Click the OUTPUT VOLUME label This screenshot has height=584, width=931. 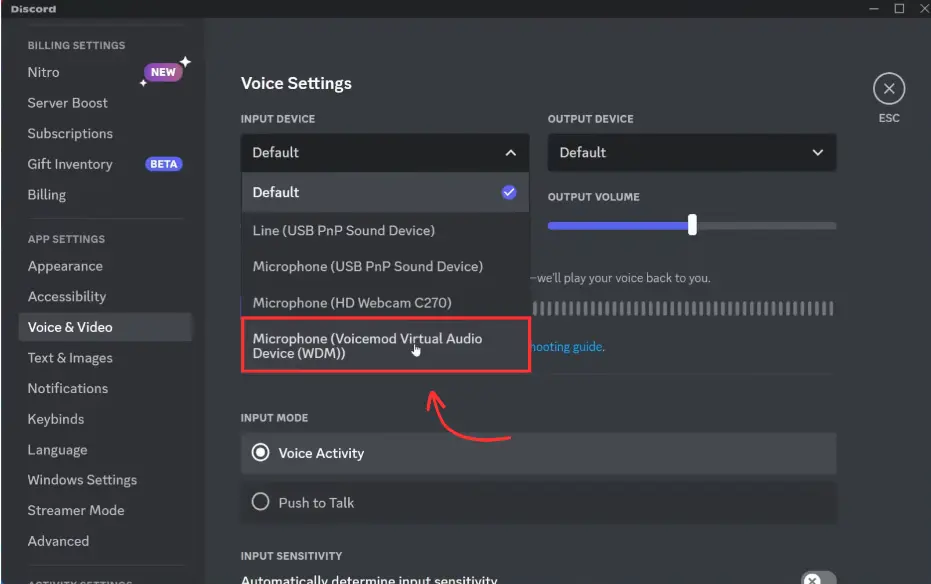point(594,197)
